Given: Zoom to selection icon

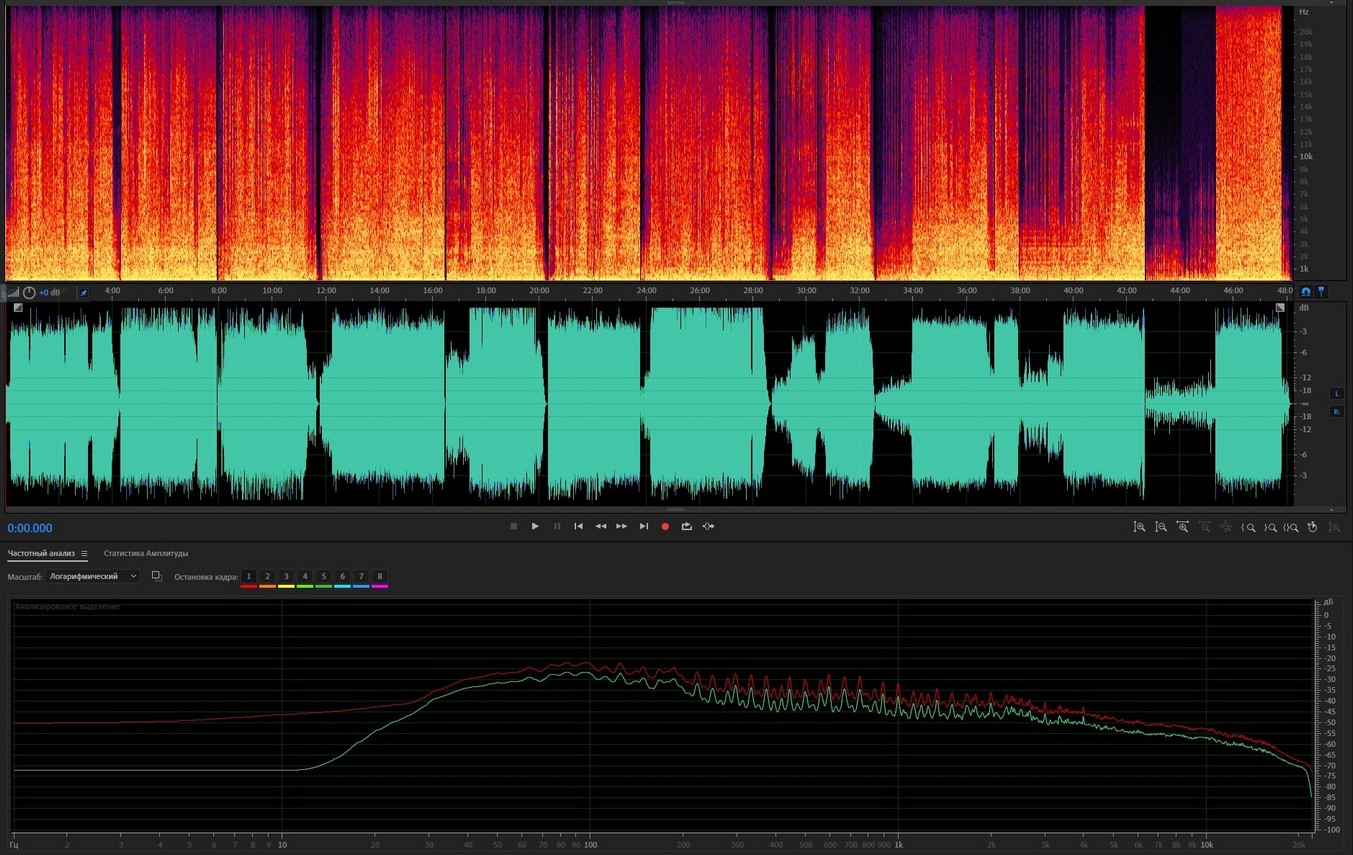Looking at the screenshot, I should (x=1291, y=527).
